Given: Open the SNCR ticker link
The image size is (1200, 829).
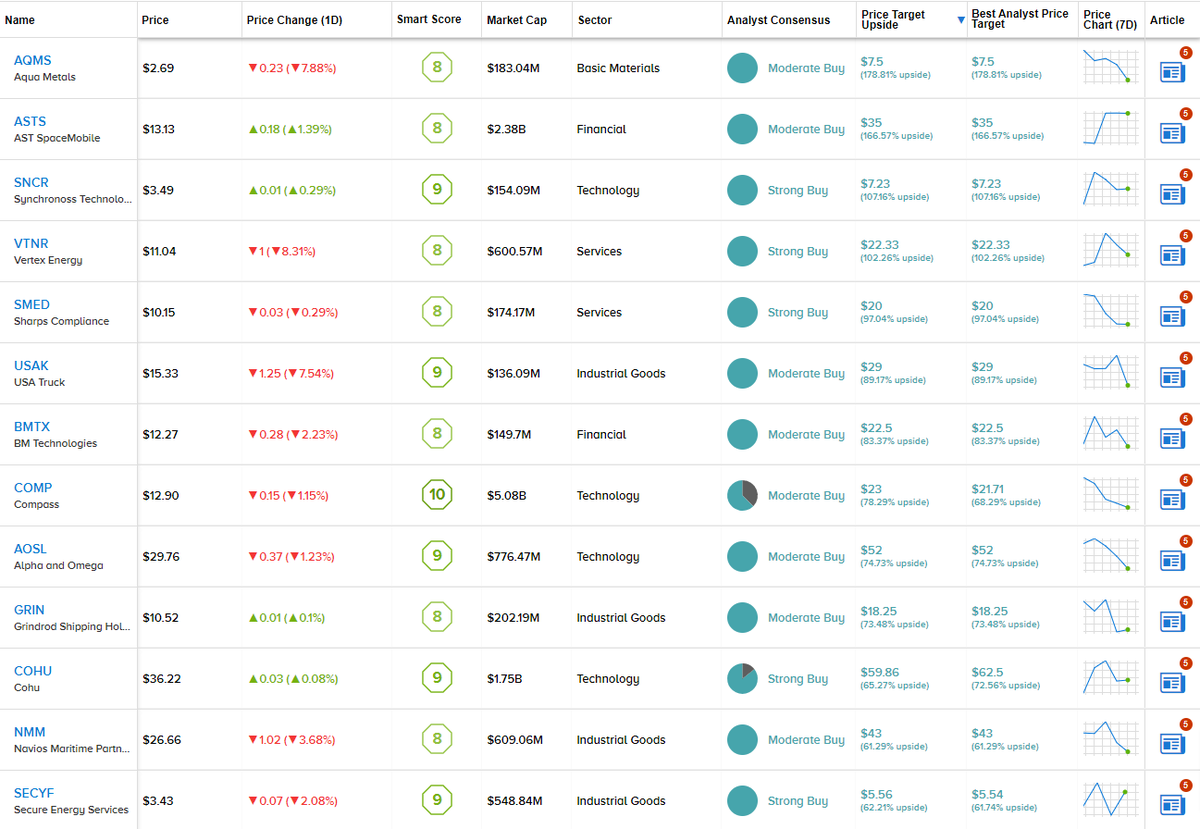Looking at the screenshot, I should (31, 182).
